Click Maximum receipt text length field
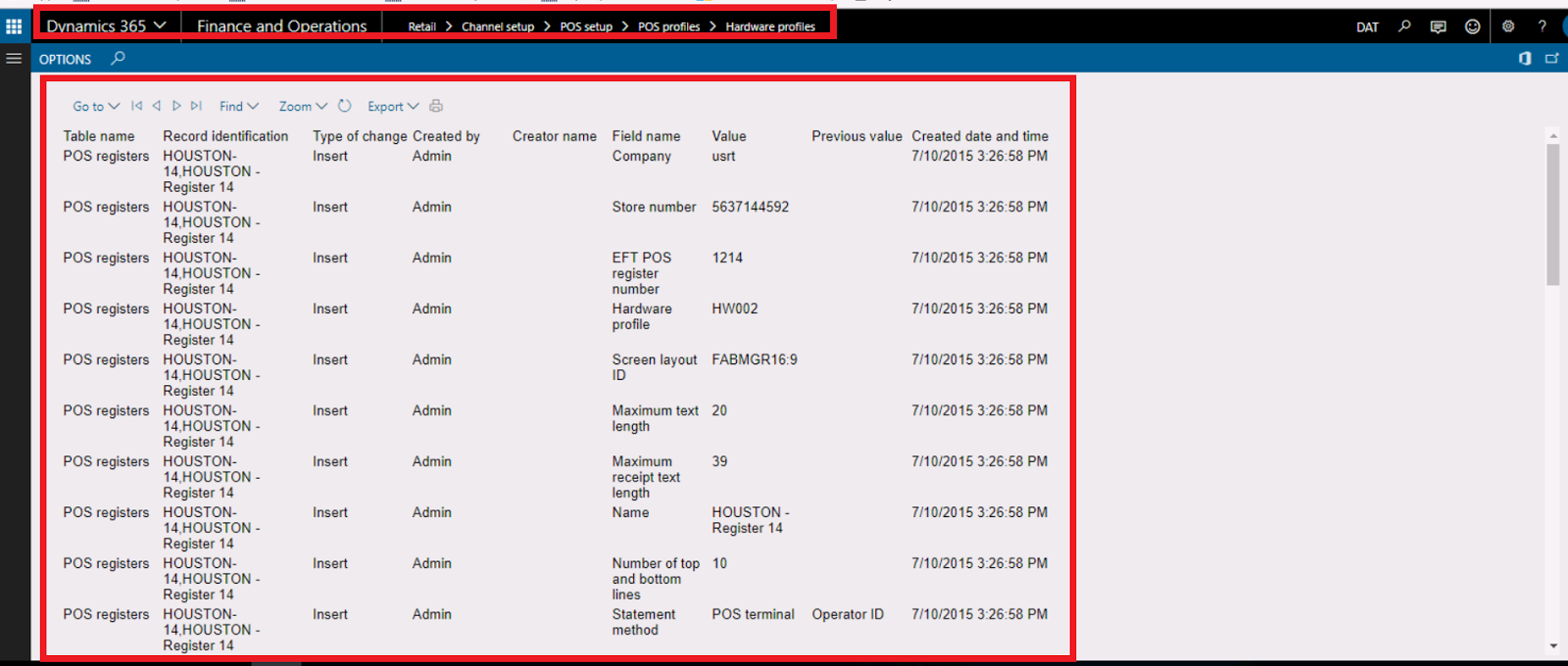Viewport: 1568px width, 666px height. [x=646, y=477]
